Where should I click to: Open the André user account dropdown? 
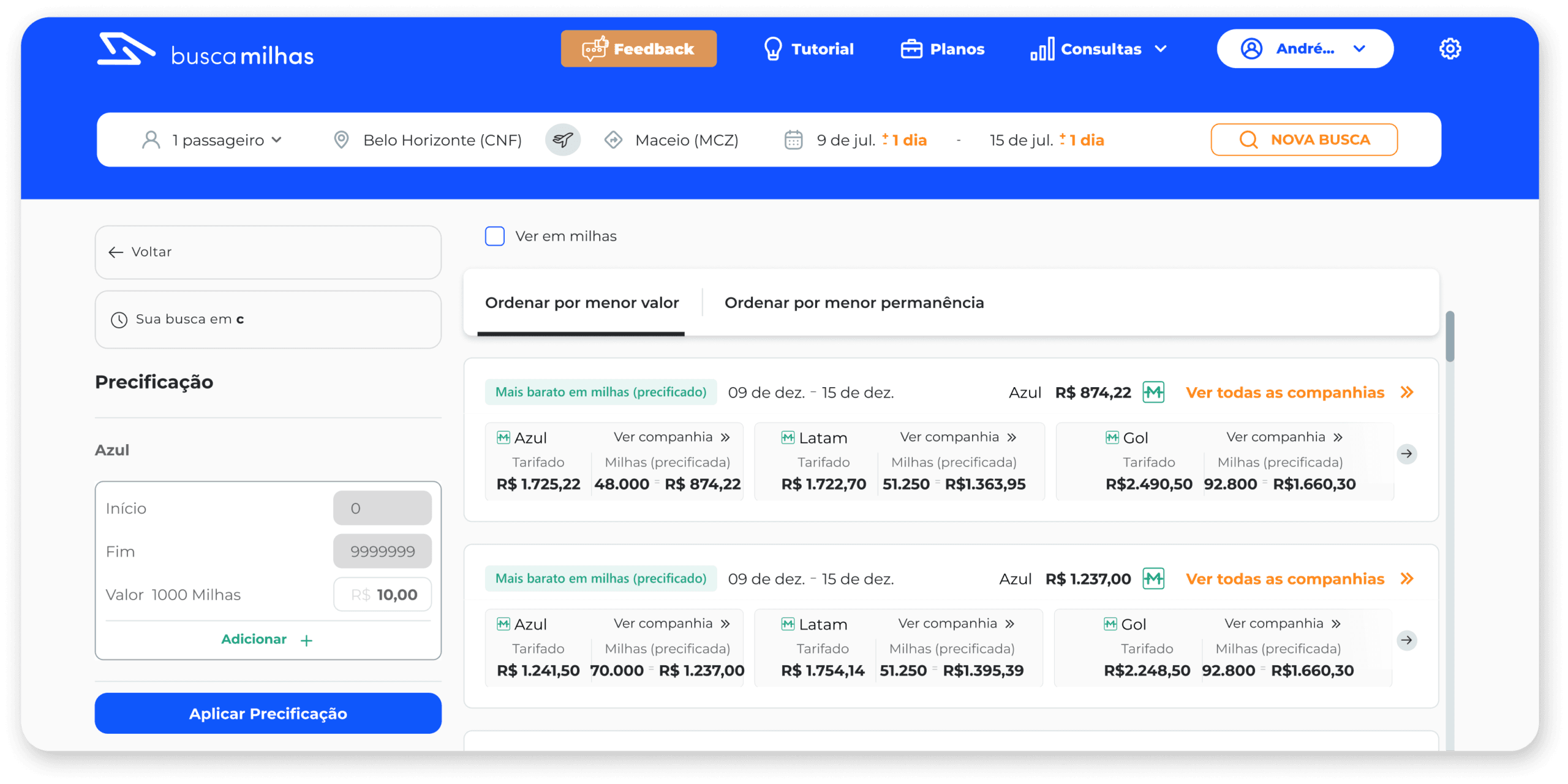point(1305,49)
